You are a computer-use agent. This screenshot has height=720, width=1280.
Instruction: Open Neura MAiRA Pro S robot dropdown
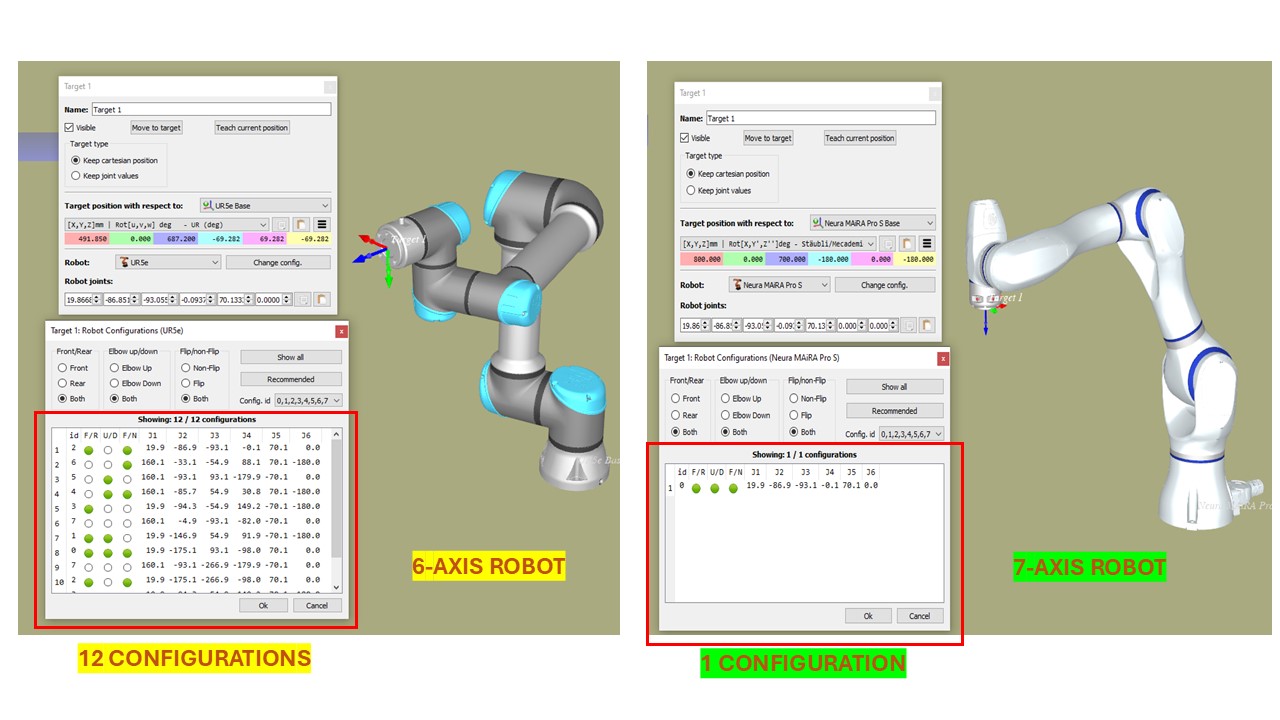coord(779,285)
